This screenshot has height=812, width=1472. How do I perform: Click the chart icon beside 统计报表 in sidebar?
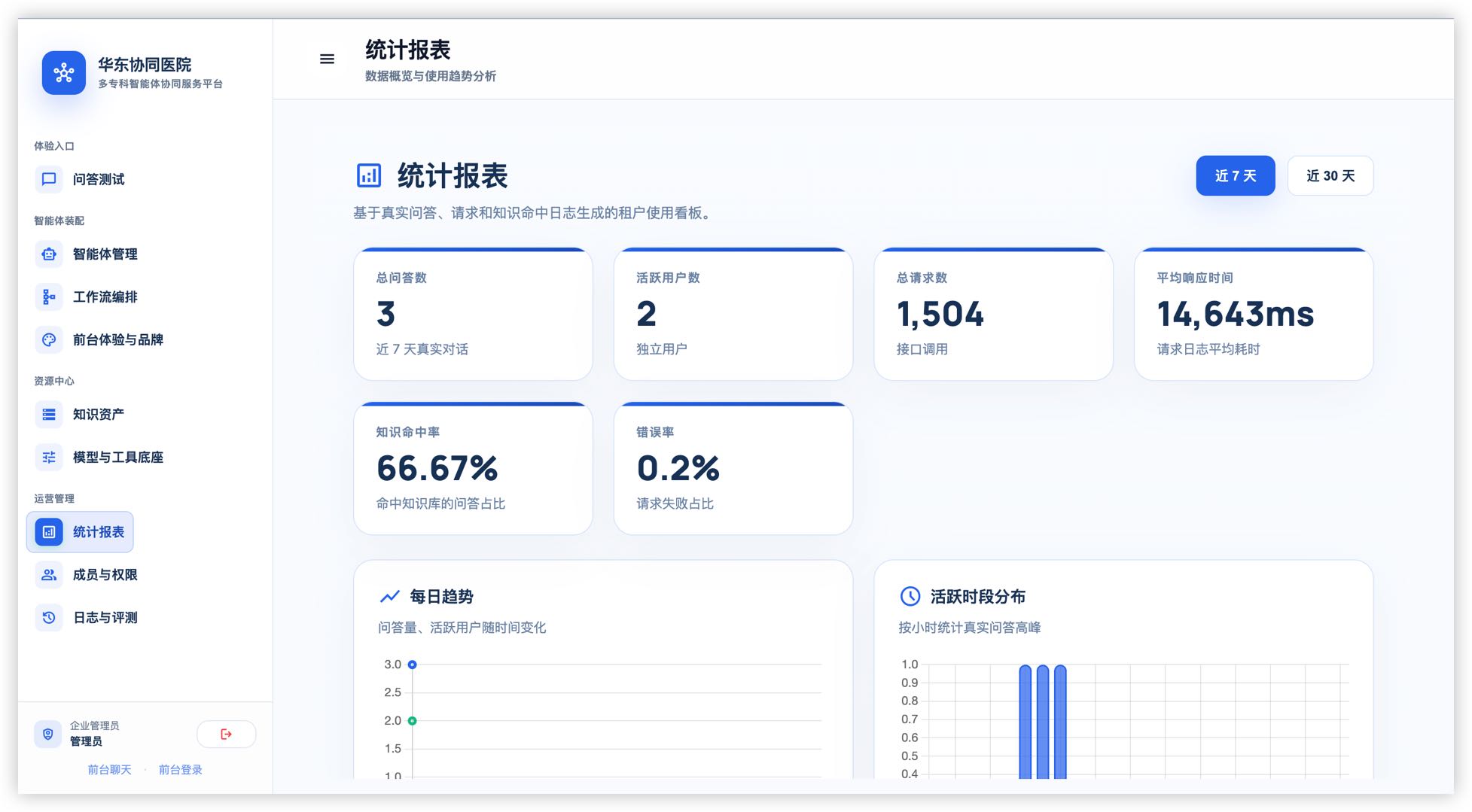pos(49,532)
